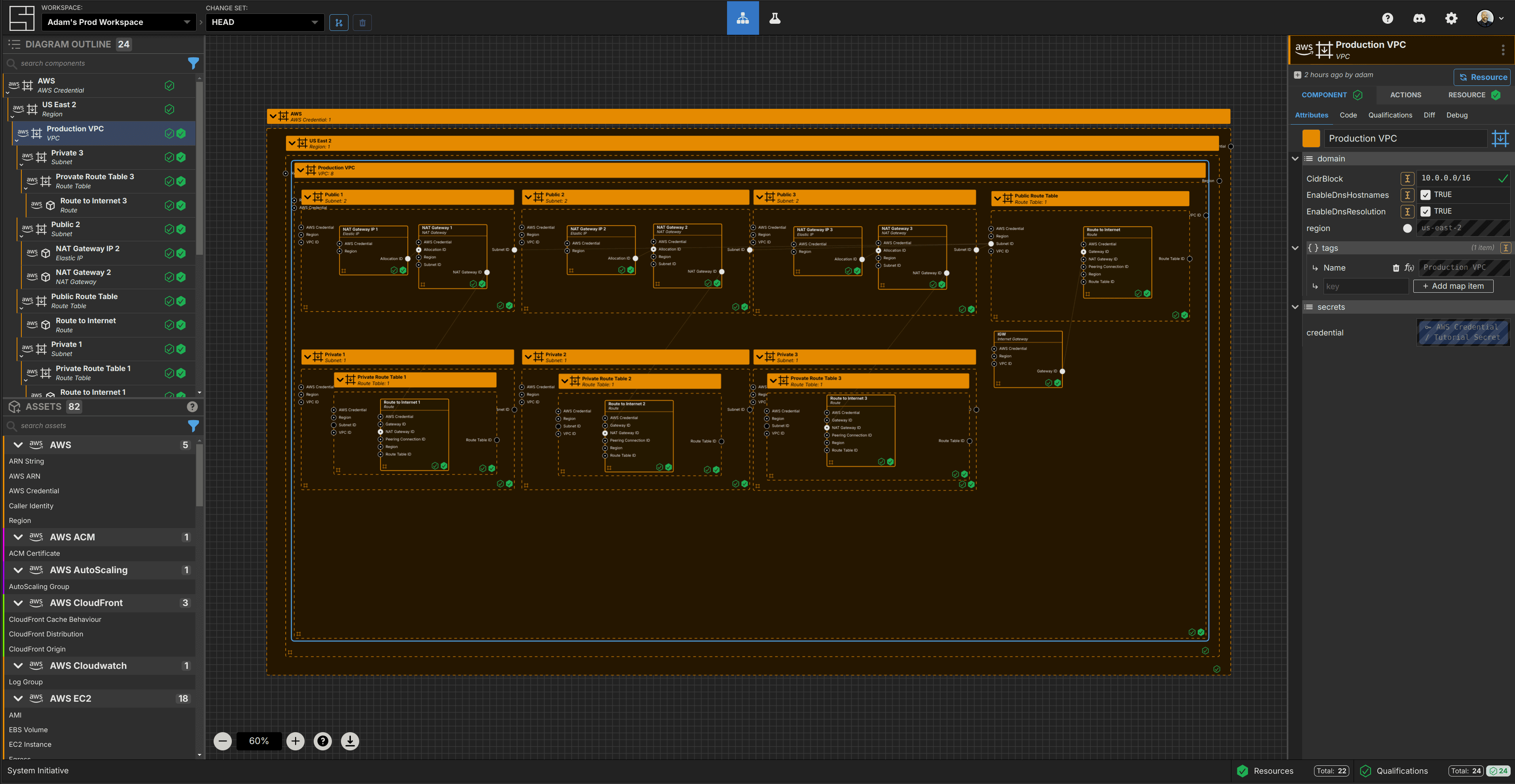Screen dimensions: 1515x784
Task: Click the abandon change set trash icon
Action: pos(362,23)
